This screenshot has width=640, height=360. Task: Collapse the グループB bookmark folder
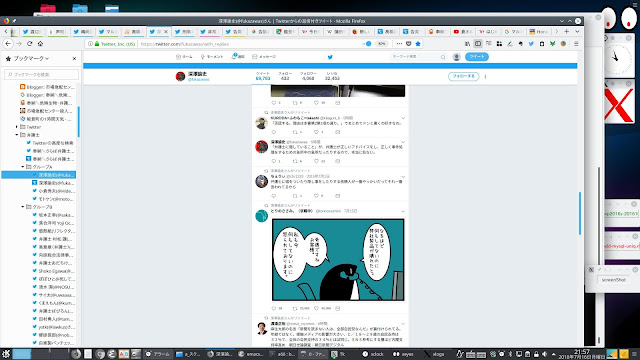coord(23,207)
